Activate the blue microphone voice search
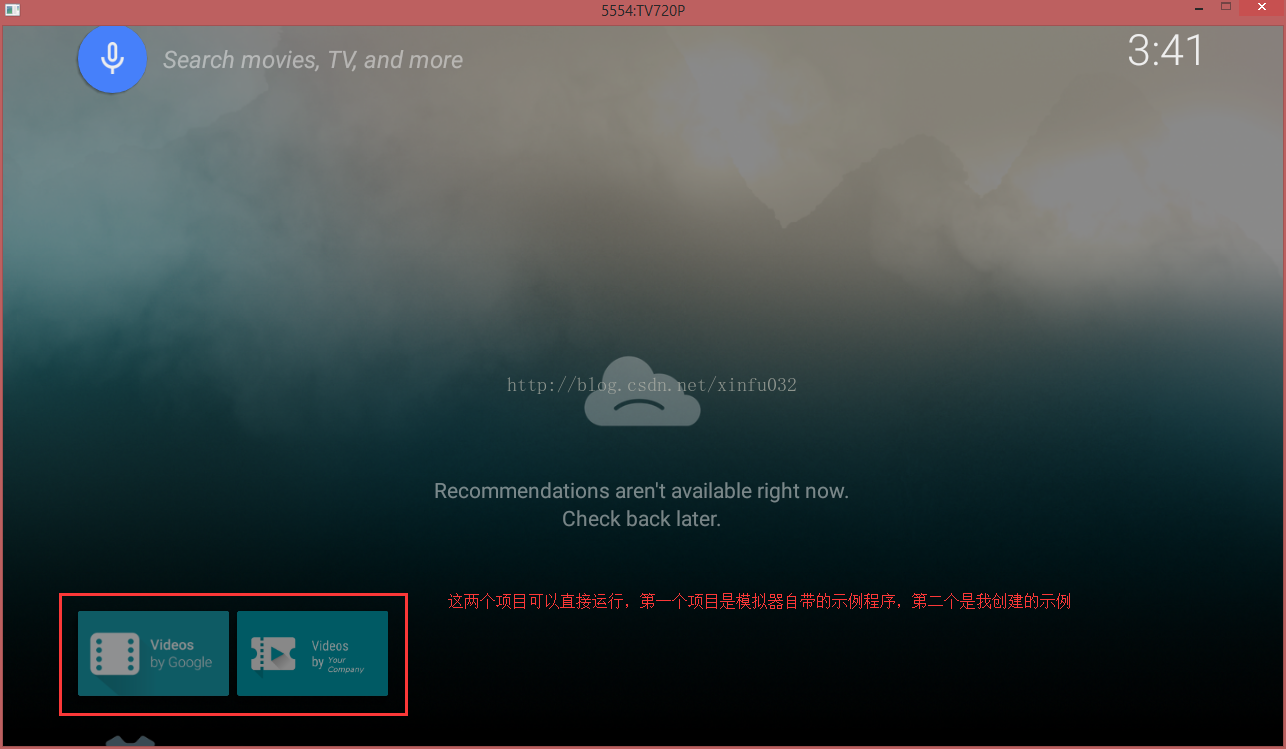The width and height of the screenshot is (1286, 749). pyautogui.click(x=112, y=59)
